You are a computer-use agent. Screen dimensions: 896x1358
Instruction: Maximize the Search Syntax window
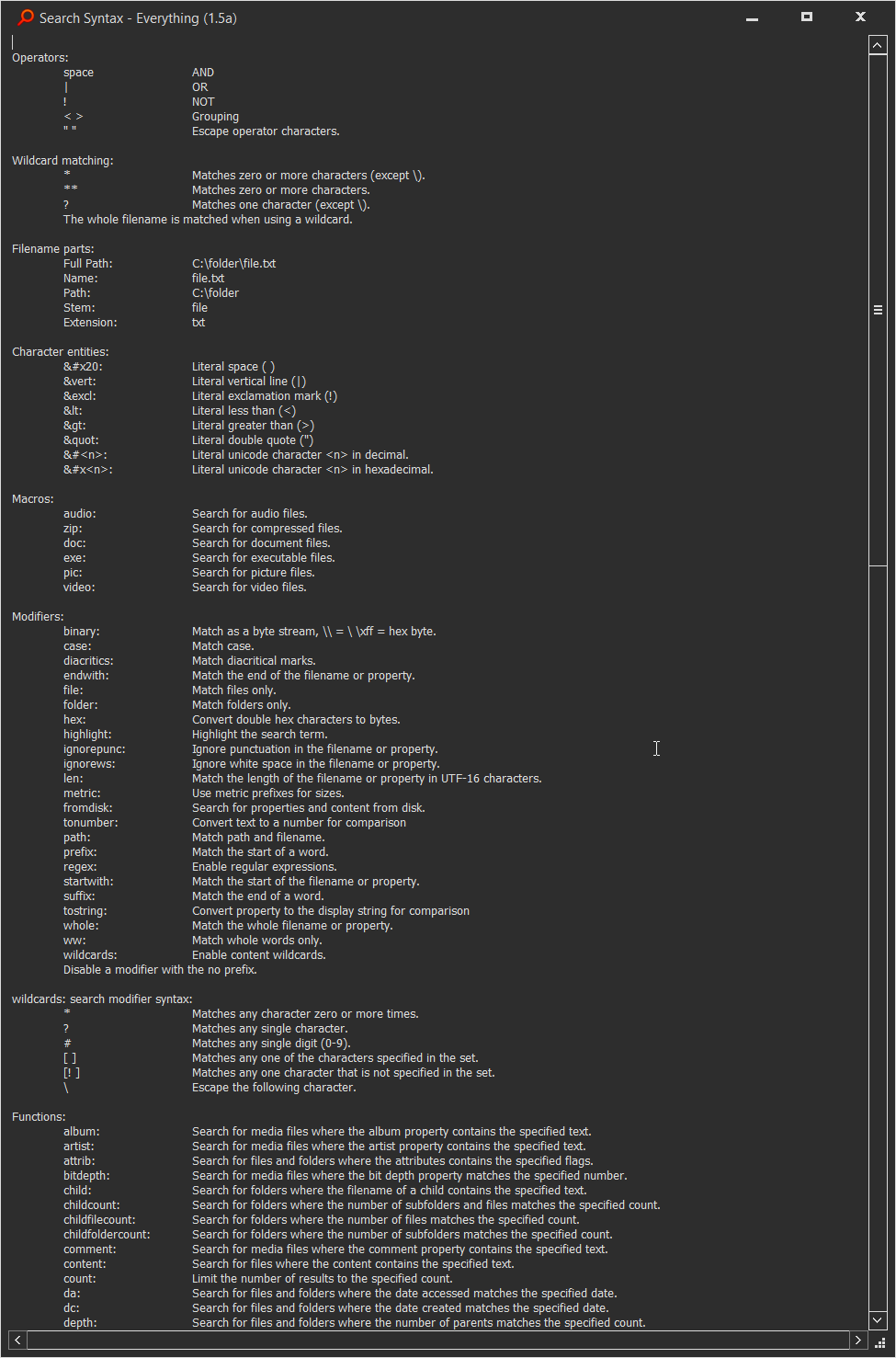click(806, 17)
